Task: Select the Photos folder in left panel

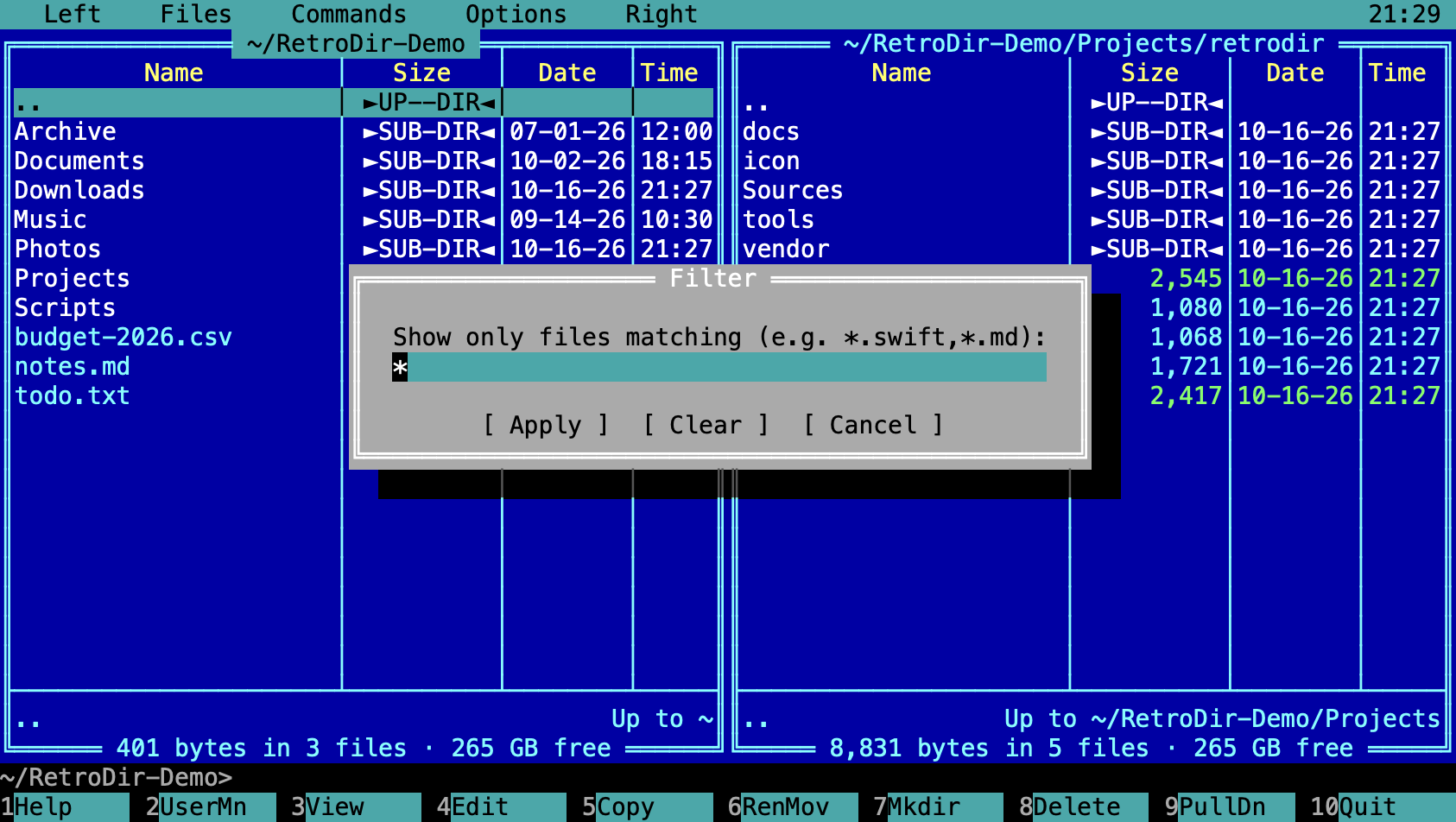Action: click(364, 250)
